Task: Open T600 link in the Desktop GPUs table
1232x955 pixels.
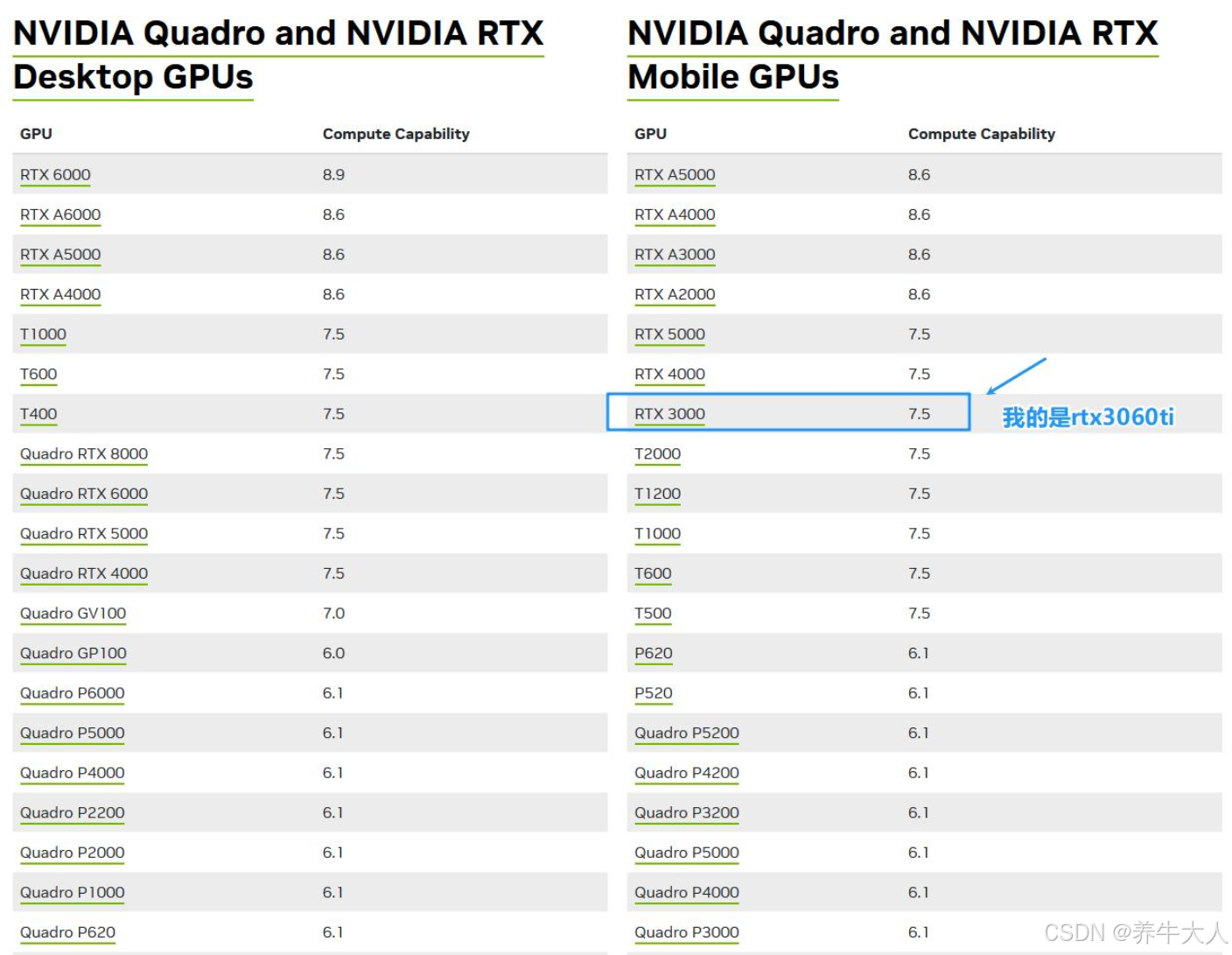Action: coord(38,374)
